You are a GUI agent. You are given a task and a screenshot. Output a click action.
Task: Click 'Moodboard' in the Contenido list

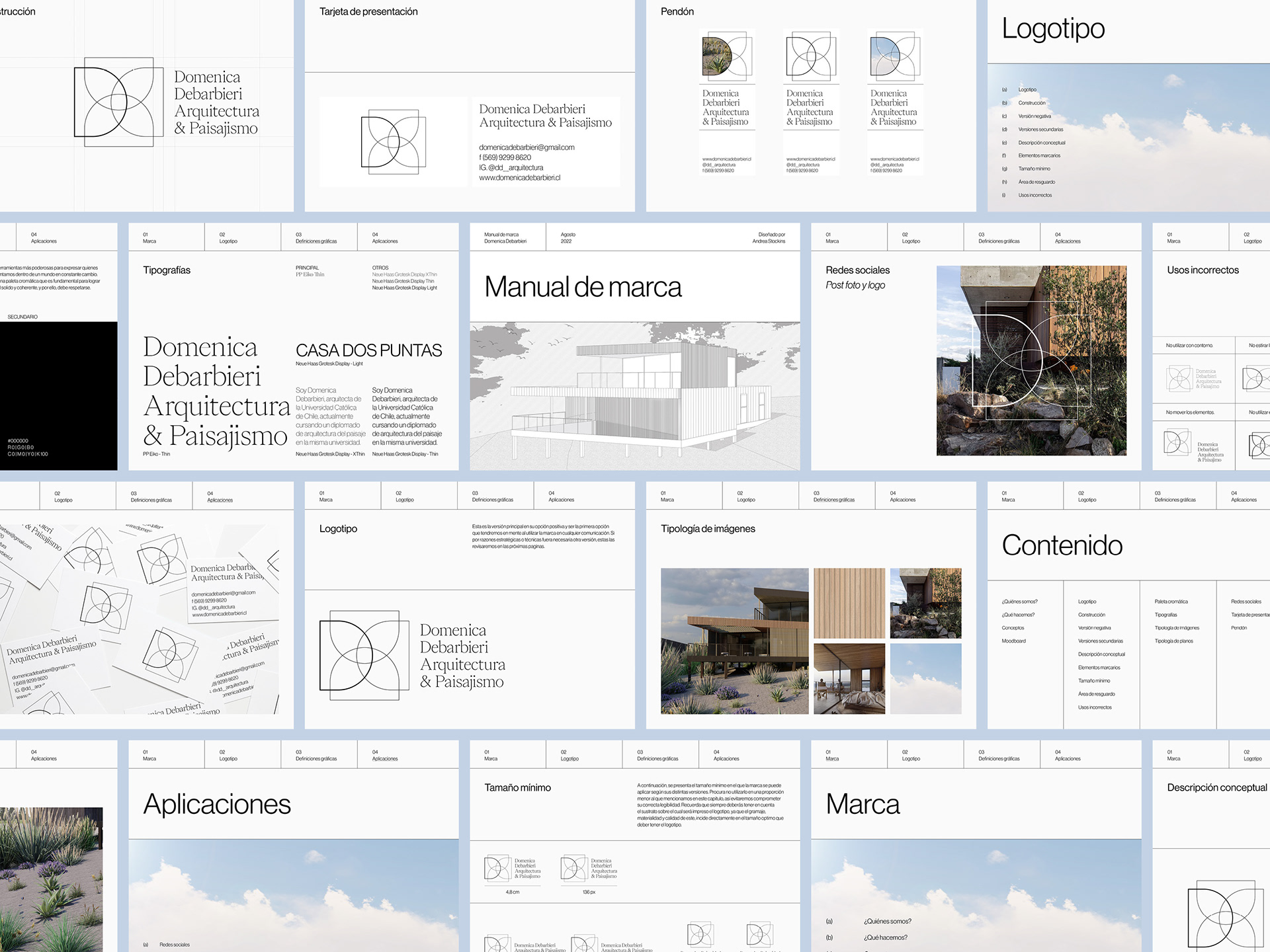tap(1013, 641)
